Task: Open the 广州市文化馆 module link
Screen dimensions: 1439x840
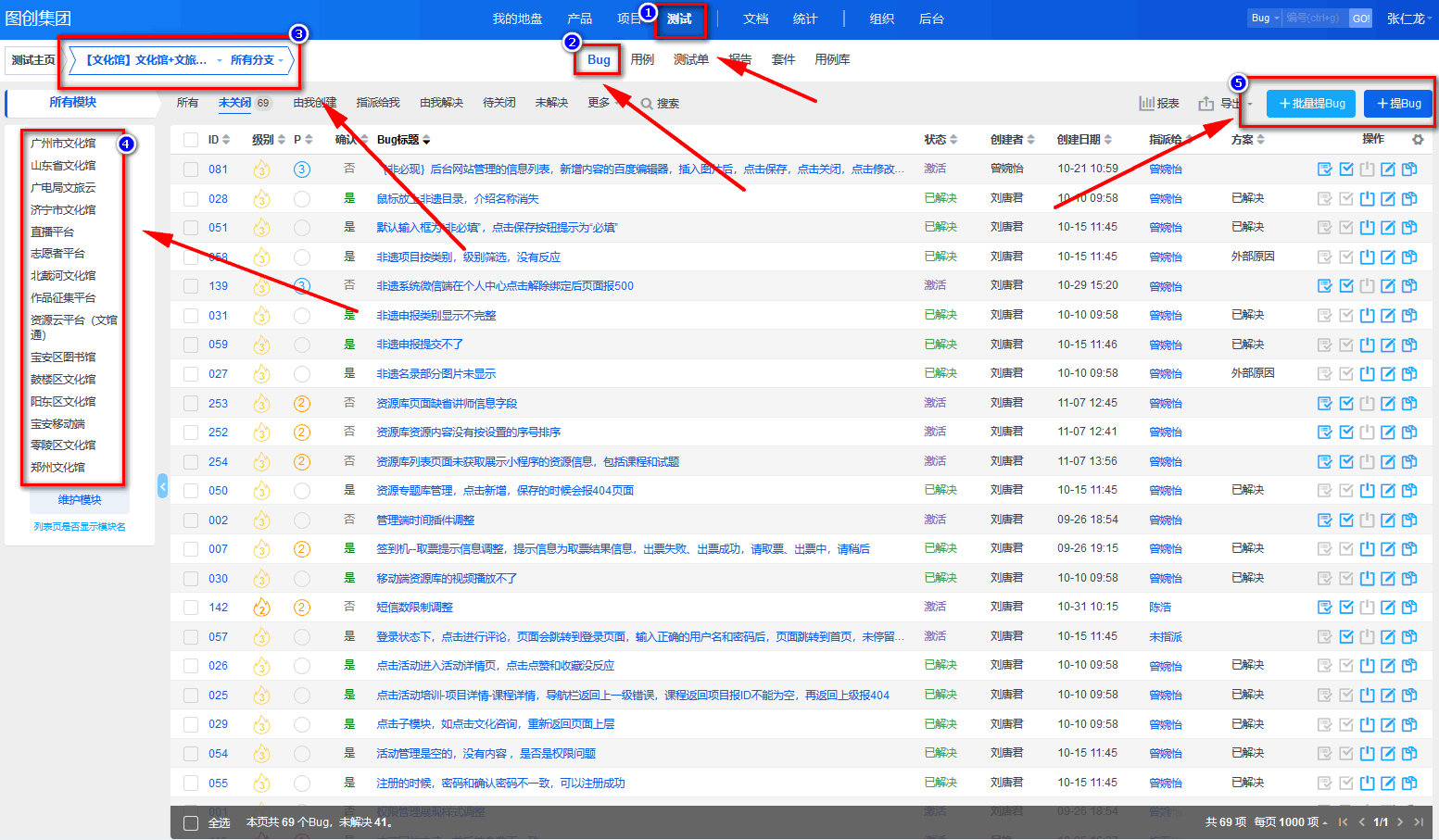Action: pos(63,144)
